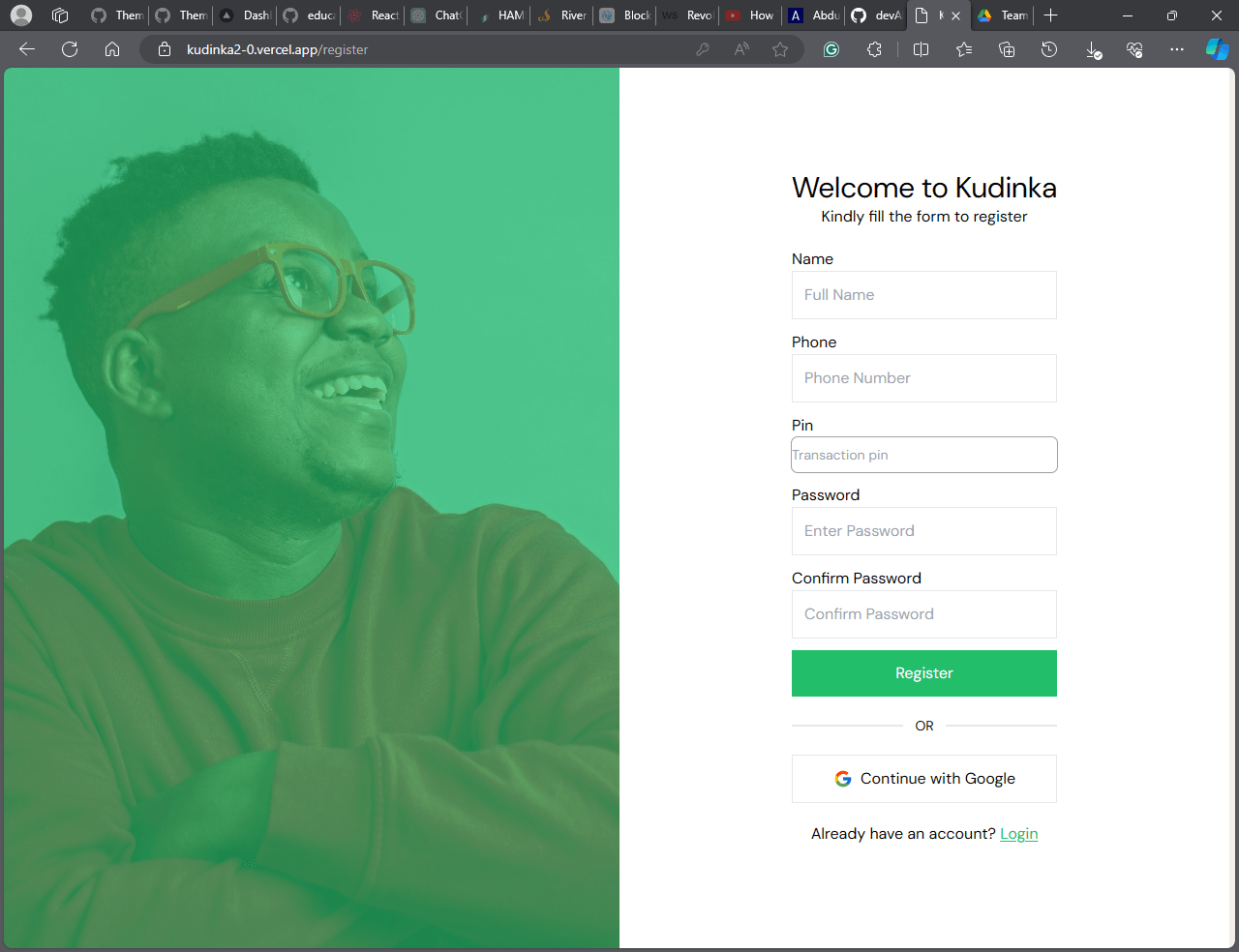Open the Copilot sidebar
1239x952 pixels.
coord(1217,49)
